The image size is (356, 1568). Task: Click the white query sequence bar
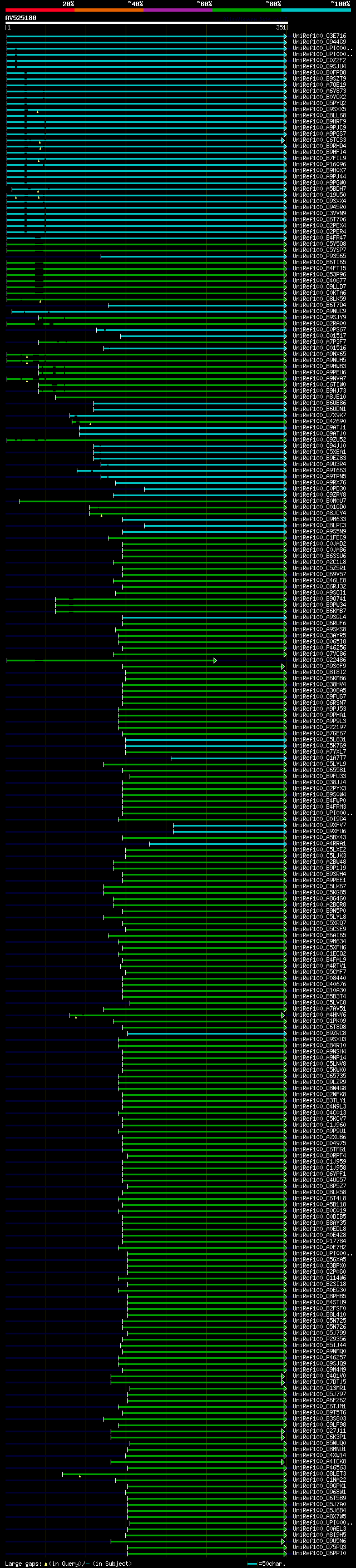tap(147, 23)
